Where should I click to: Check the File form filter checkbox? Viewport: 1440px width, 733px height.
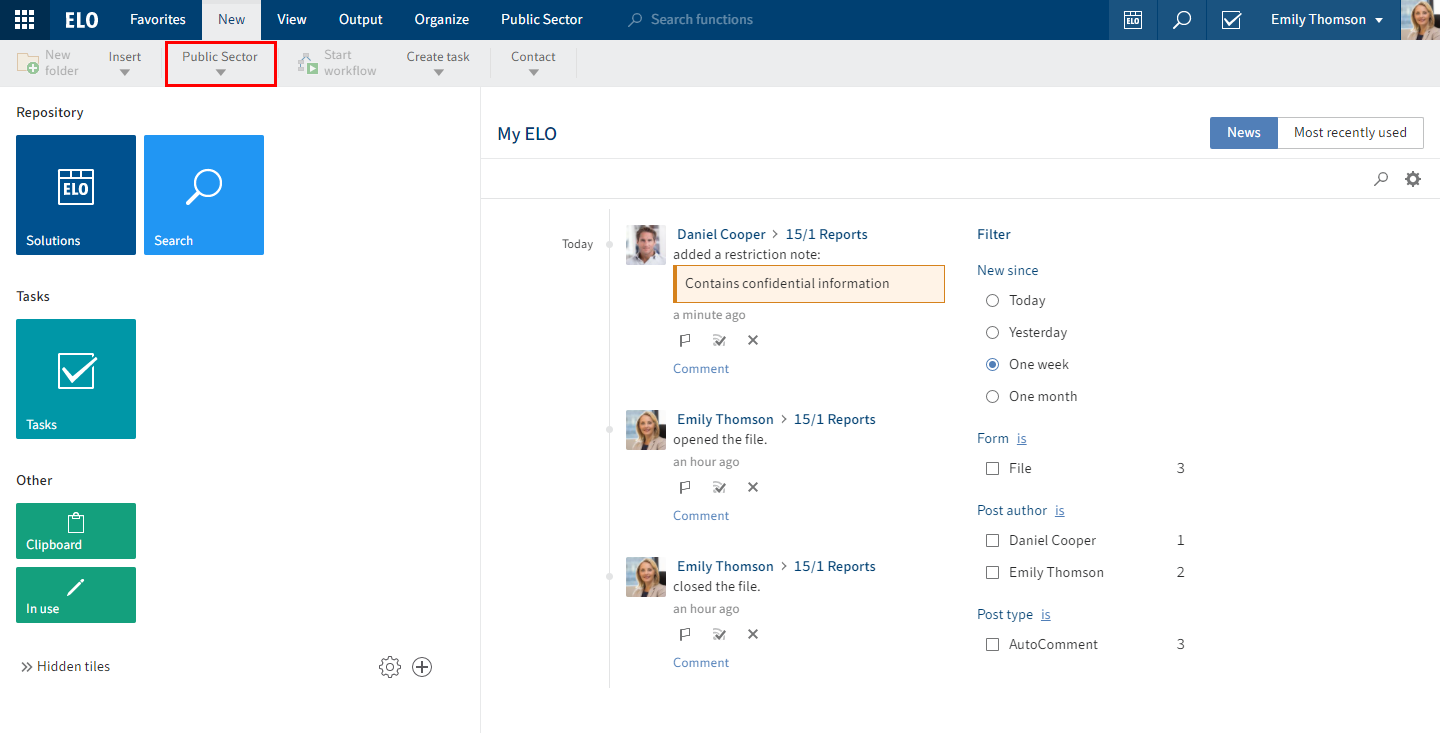(x=993, y=469)
